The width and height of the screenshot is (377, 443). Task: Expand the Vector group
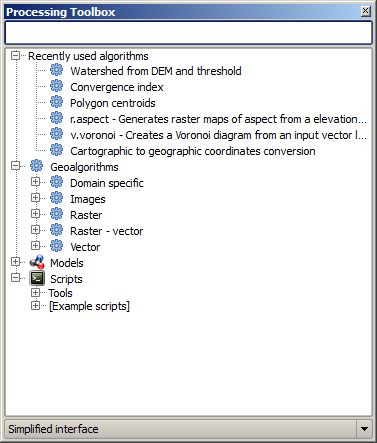point(35,246)
